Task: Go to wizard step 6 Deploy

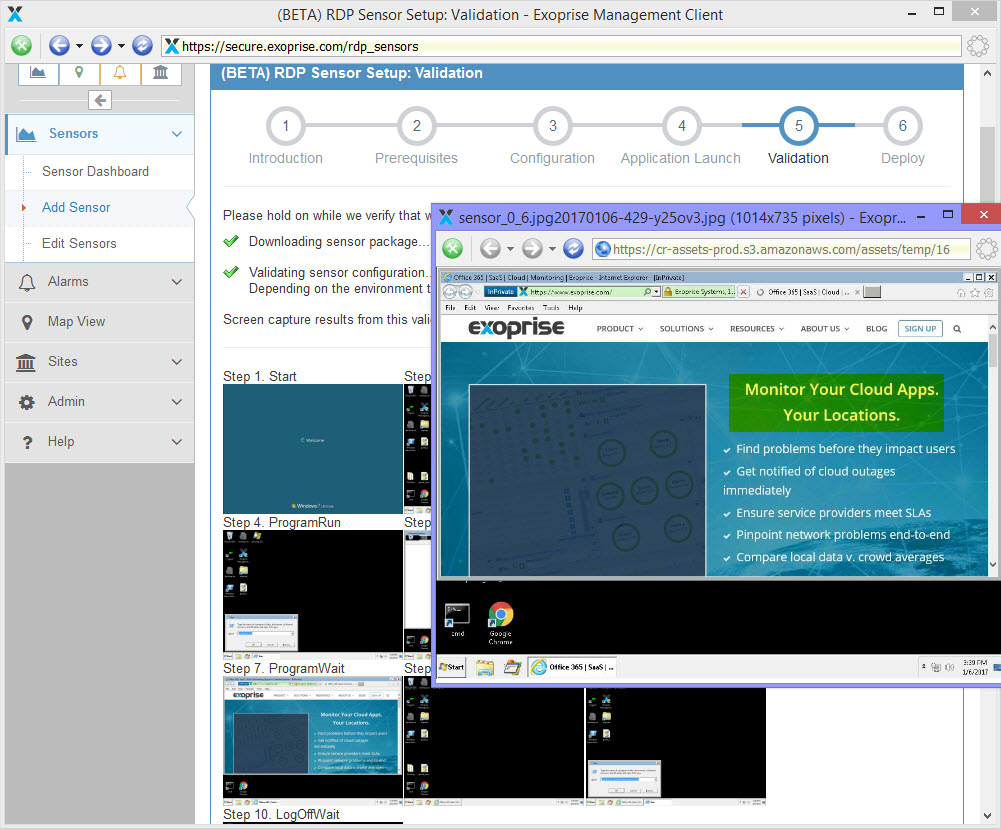Action: pos(903,126)
